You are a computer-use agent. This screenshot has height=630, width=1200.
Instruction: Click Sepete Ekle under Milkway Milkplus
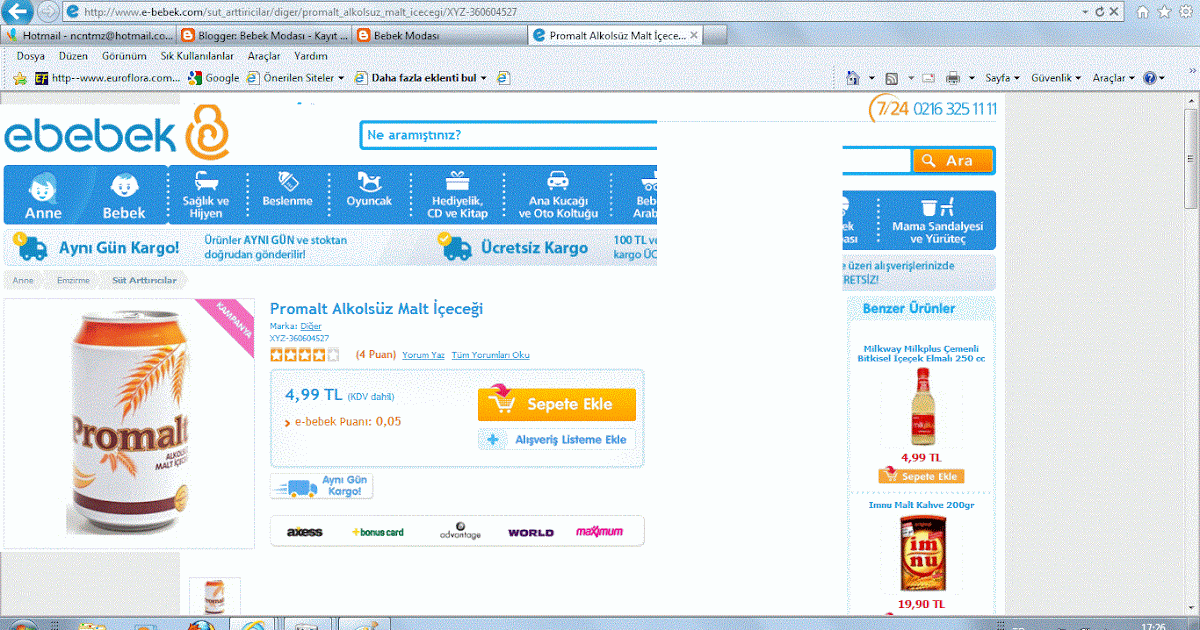tap(921, 476)
